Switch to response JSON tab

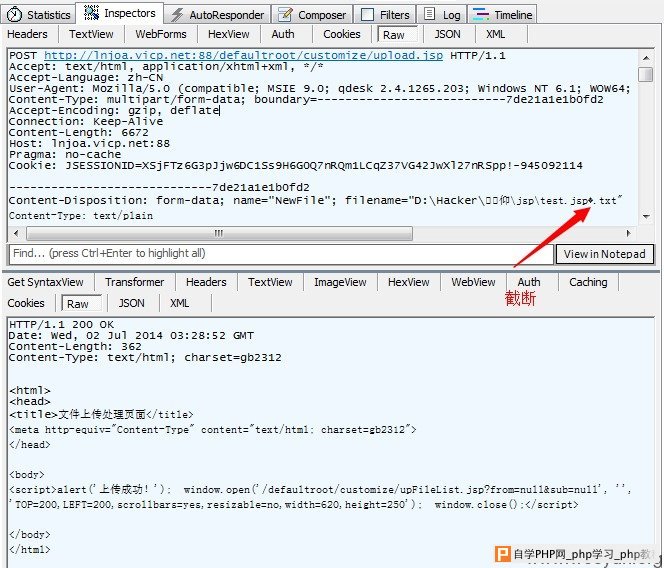pos(132,303)
